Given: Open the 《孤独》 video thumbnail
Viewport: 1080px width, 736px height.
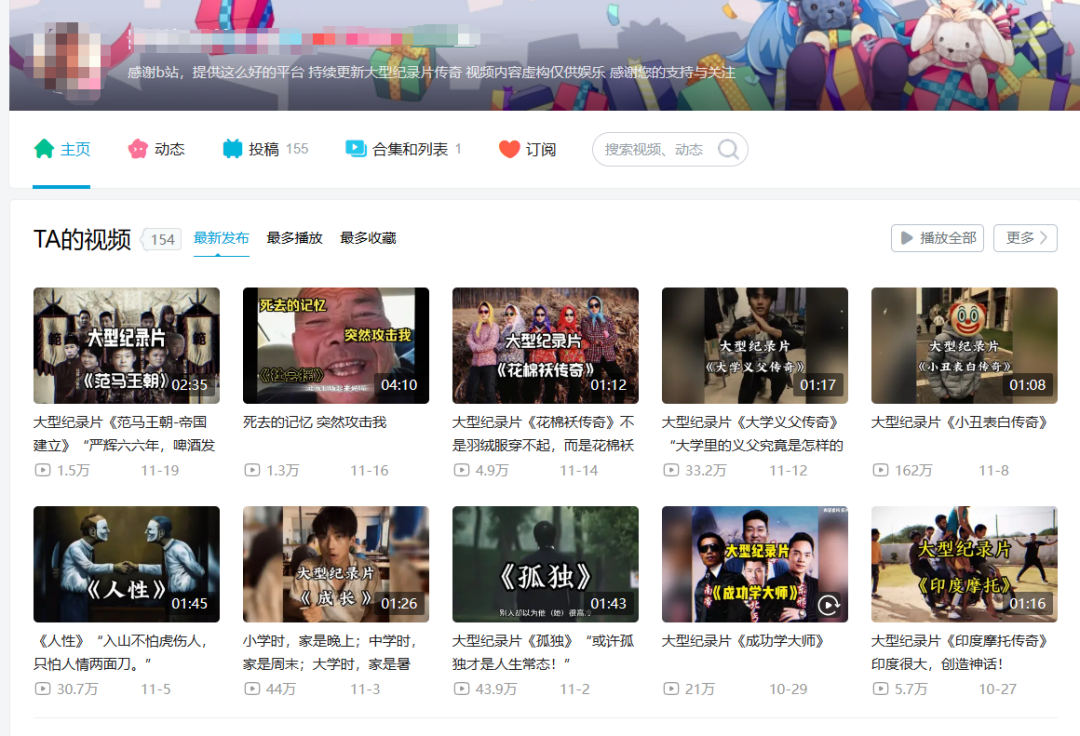Looking at the screenshot, I should (546, 565).
